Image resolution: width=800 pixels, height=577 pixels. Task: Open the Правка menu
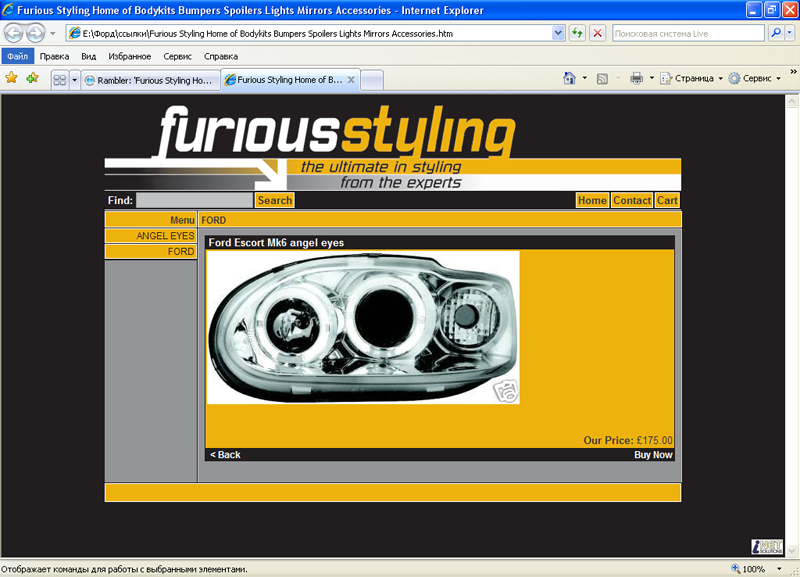(54, 56)
